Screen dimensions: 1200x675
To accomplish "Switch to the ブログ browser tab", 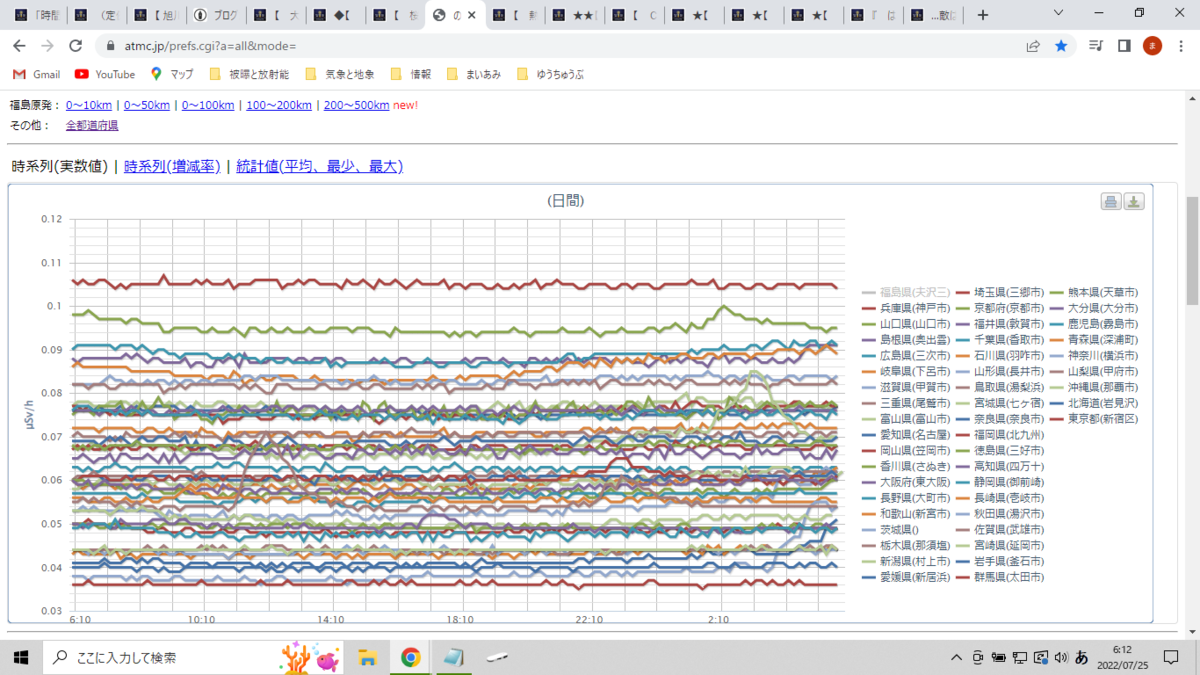I will point(214,15).
